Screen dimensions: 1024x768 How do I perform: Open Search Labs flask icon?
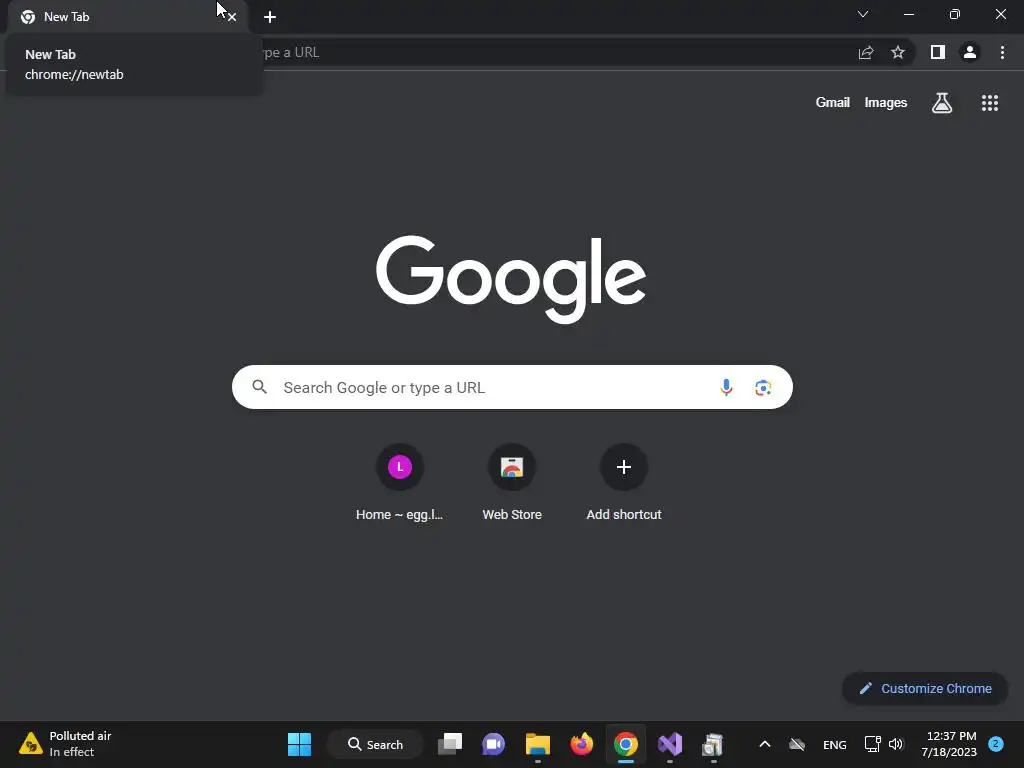click(942, 103)
